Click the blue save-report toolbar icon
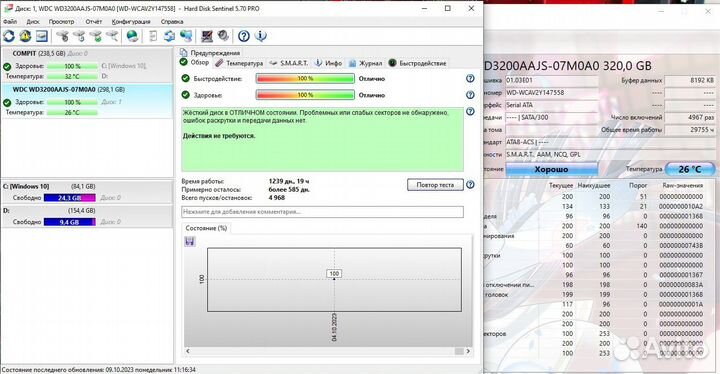Image resolution: width=720 pixels, height=374 pixels. point(169,36)
